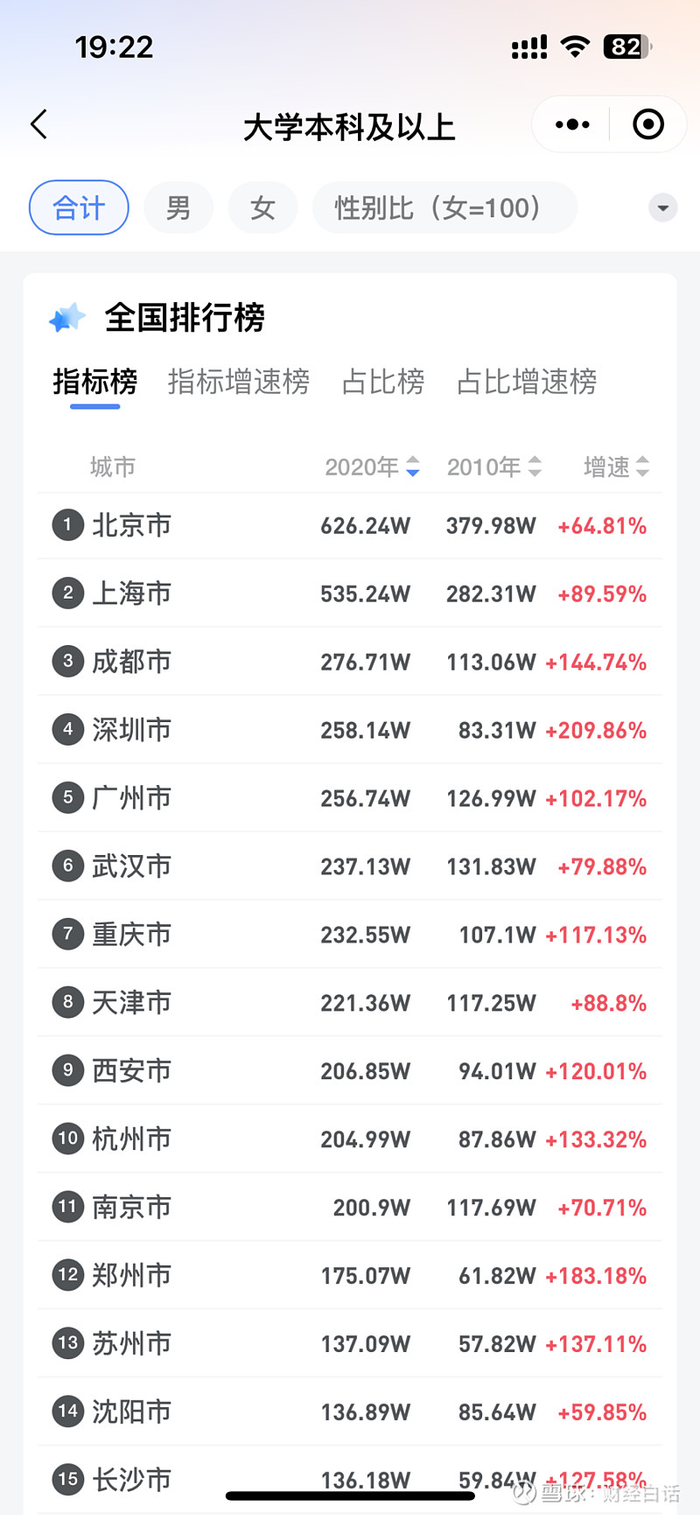Switch to the 指标增速榜 tab
700x1515 pixels.
click(238, 382)
